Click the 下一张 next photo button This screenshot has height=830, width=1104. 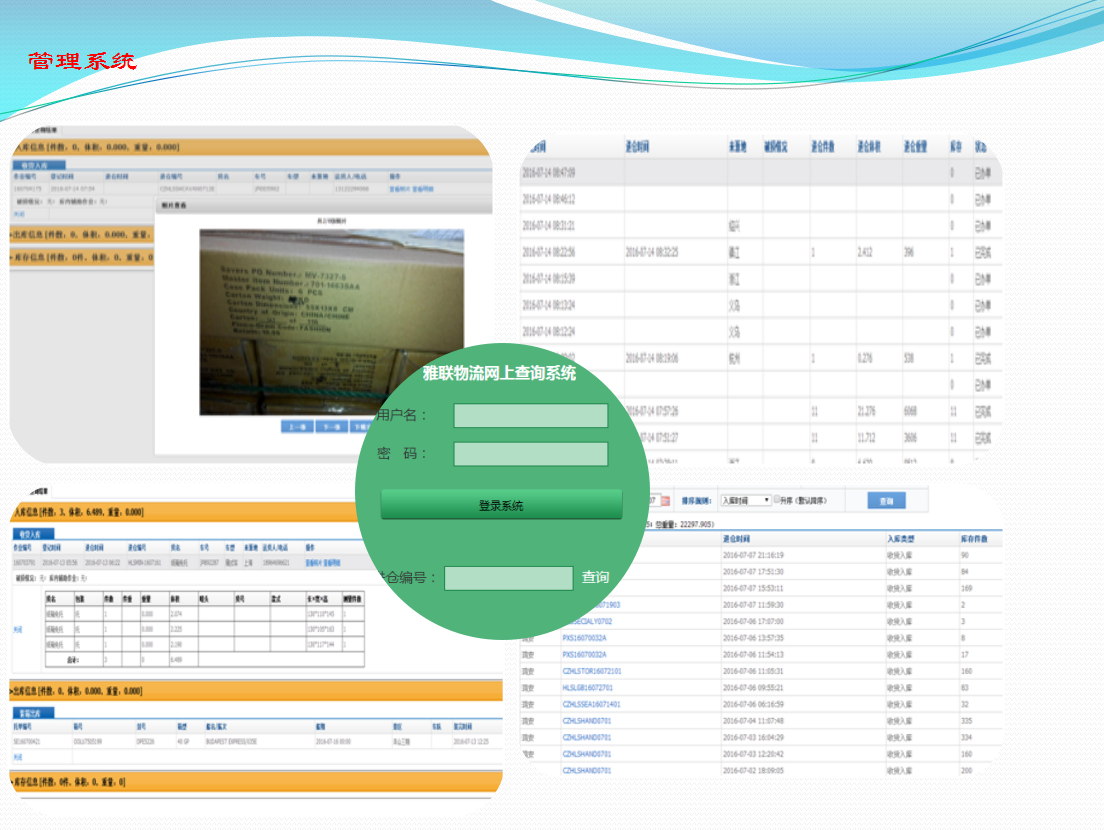331,427
